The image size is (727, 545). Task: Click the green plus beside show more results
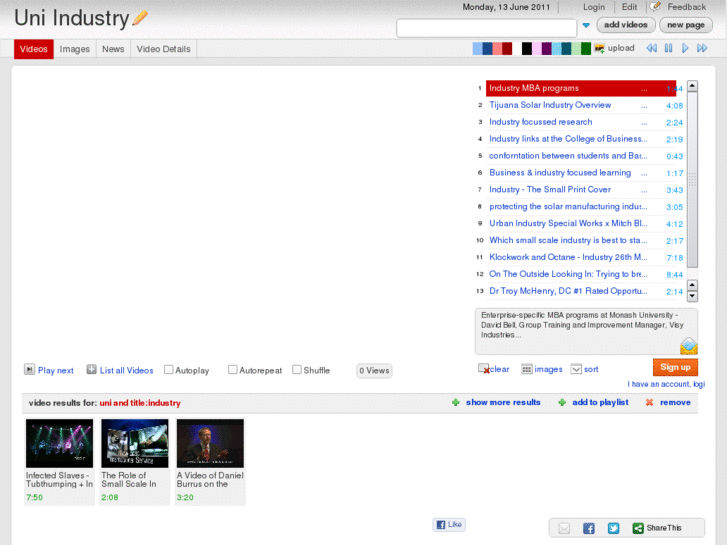tap(456, 403)
